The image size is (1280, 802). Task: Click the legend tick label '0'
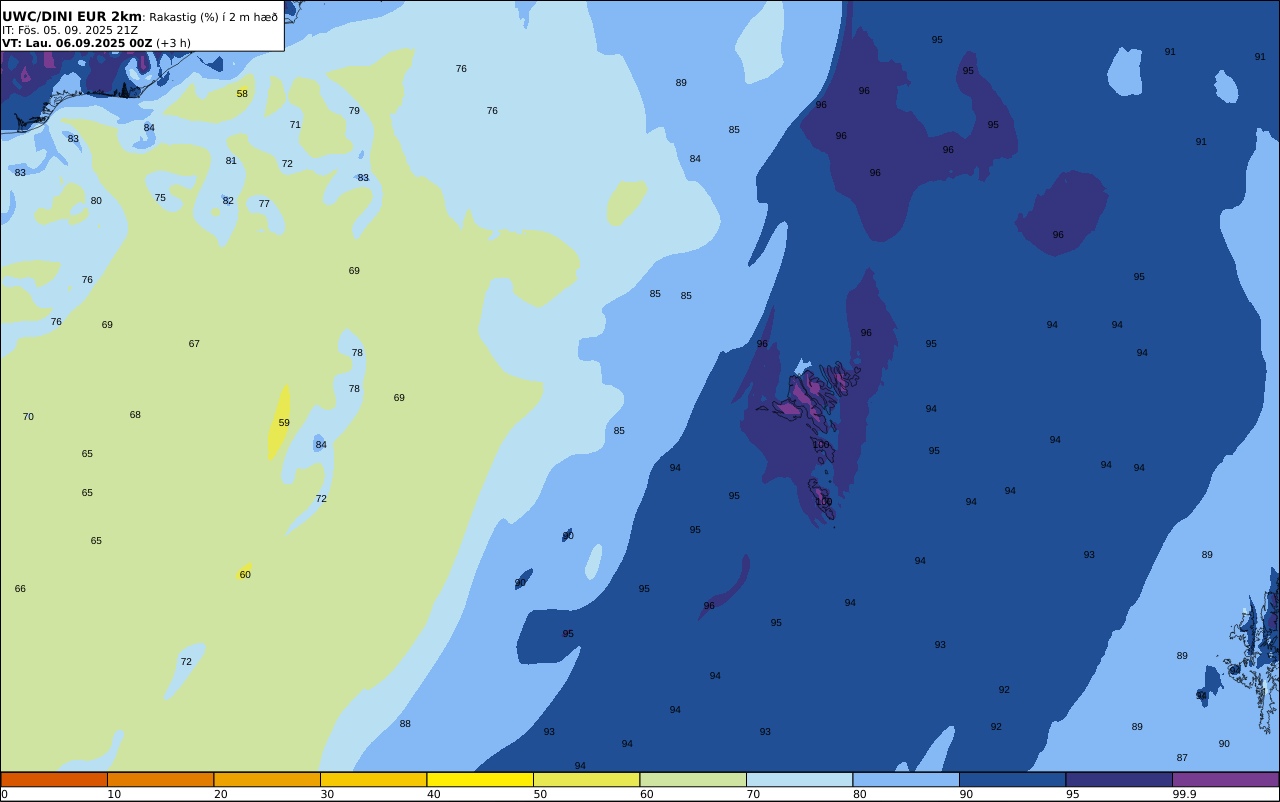pos(4,794)
